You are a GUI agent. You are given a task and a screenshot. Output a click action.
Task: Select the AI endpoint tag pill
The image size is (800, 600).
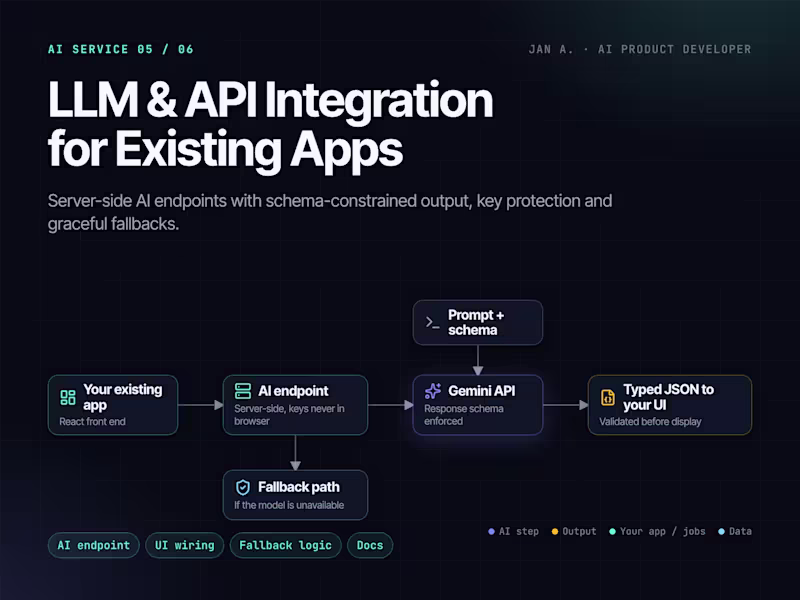pos(93,545)
